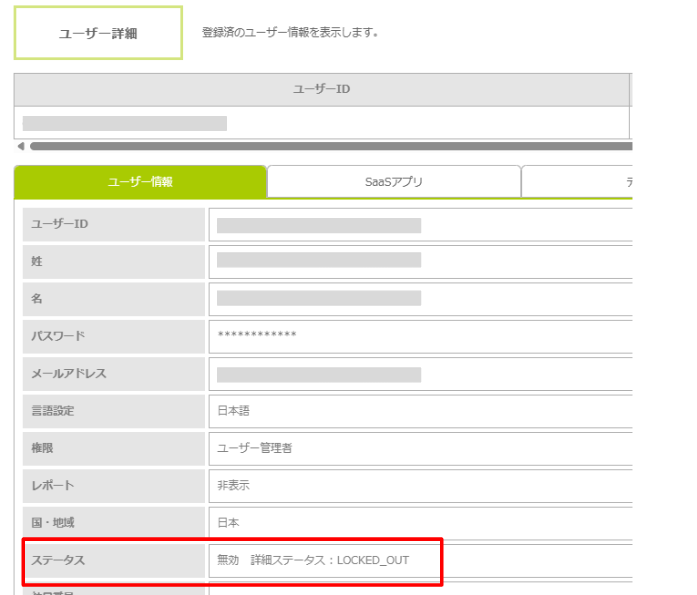Viewport: 697px width, 595px height.
Task: Open the partially visible third tab
Action: 578,182
